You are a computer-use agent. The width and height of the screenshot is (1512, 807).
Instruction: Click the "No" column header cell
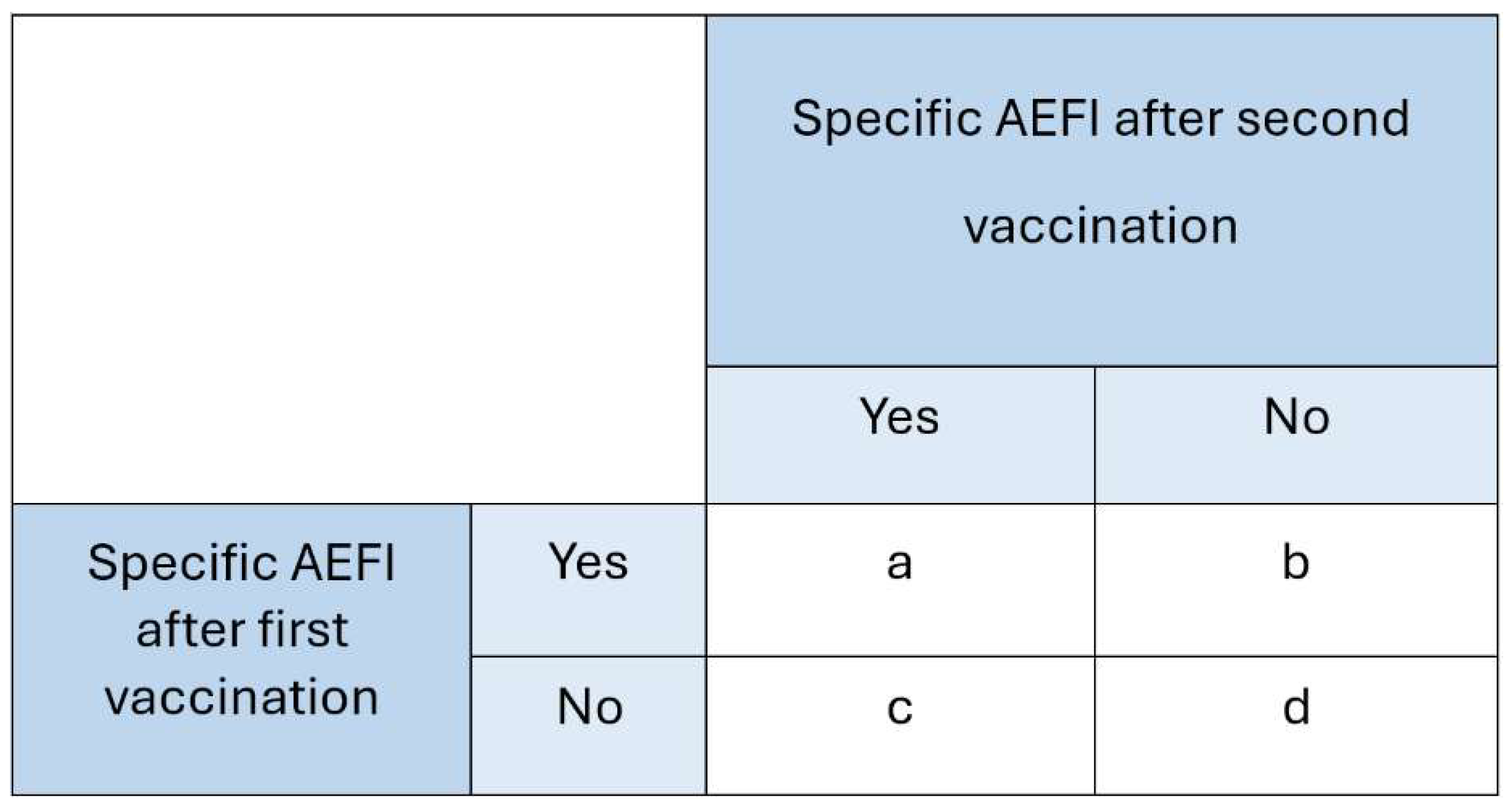[x=1295, y=435]
